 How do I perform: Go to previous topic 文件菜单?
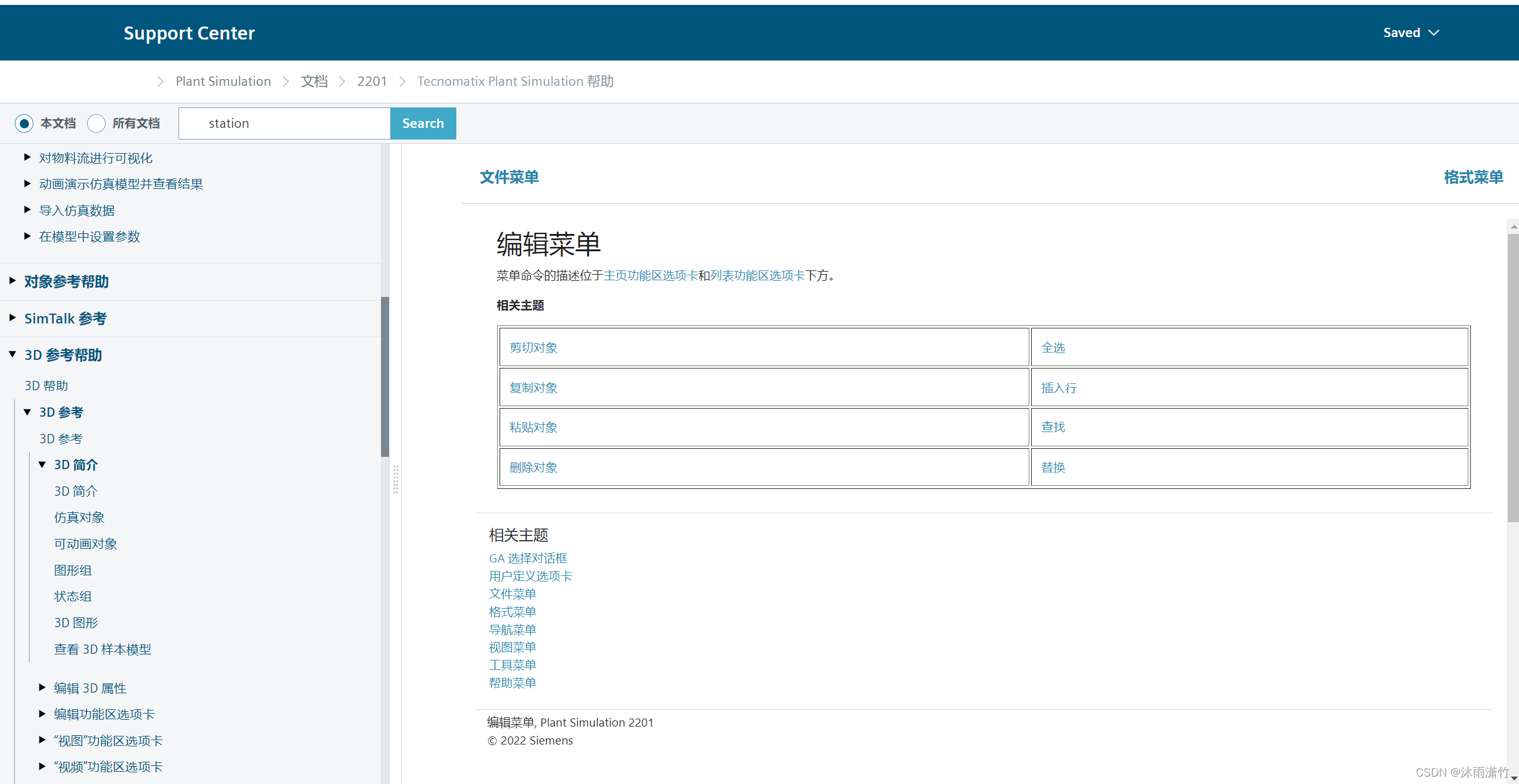coord(509,177)
